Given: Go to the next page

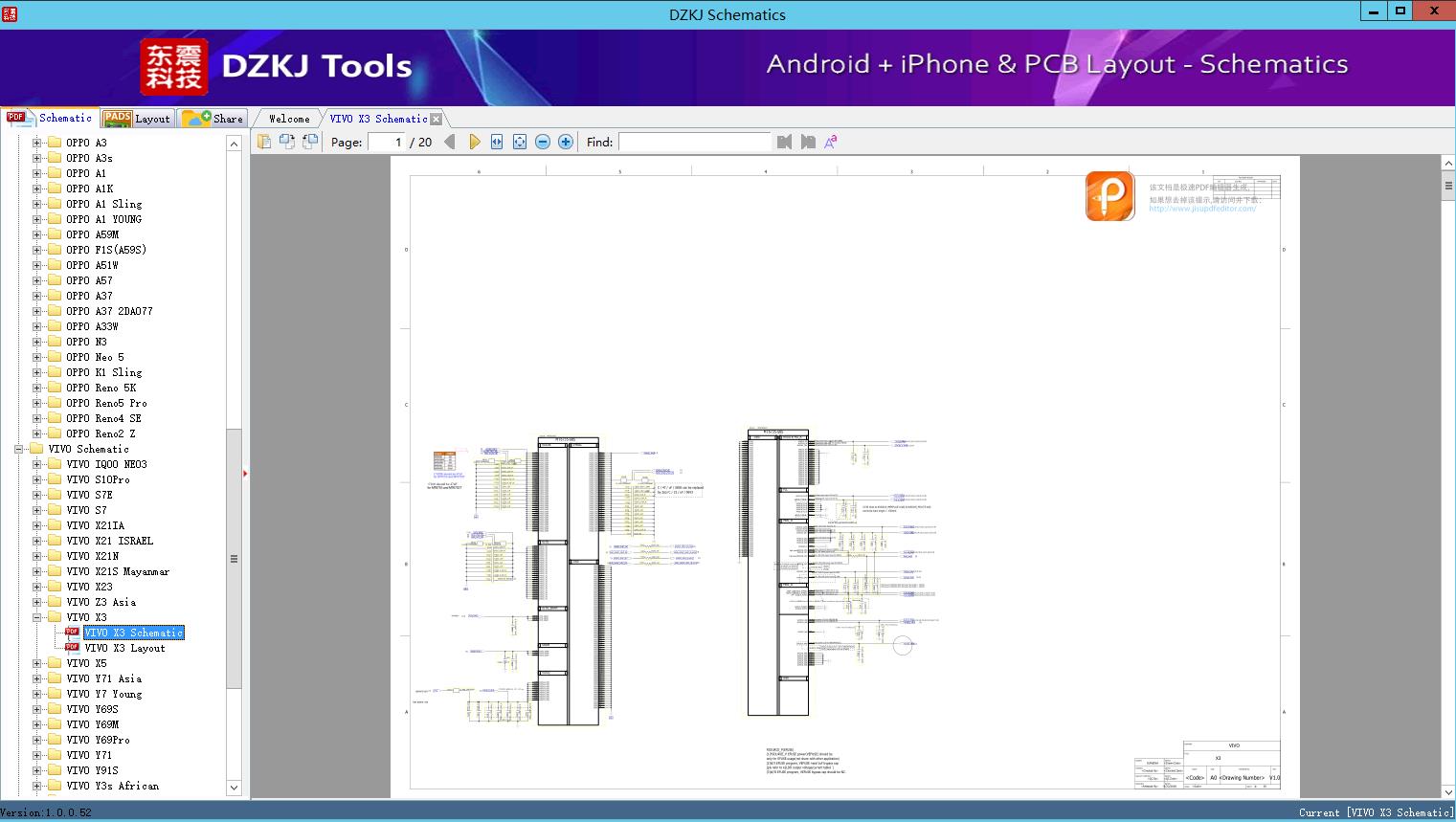Looking at the screenshot, I should tap(474, 142).
